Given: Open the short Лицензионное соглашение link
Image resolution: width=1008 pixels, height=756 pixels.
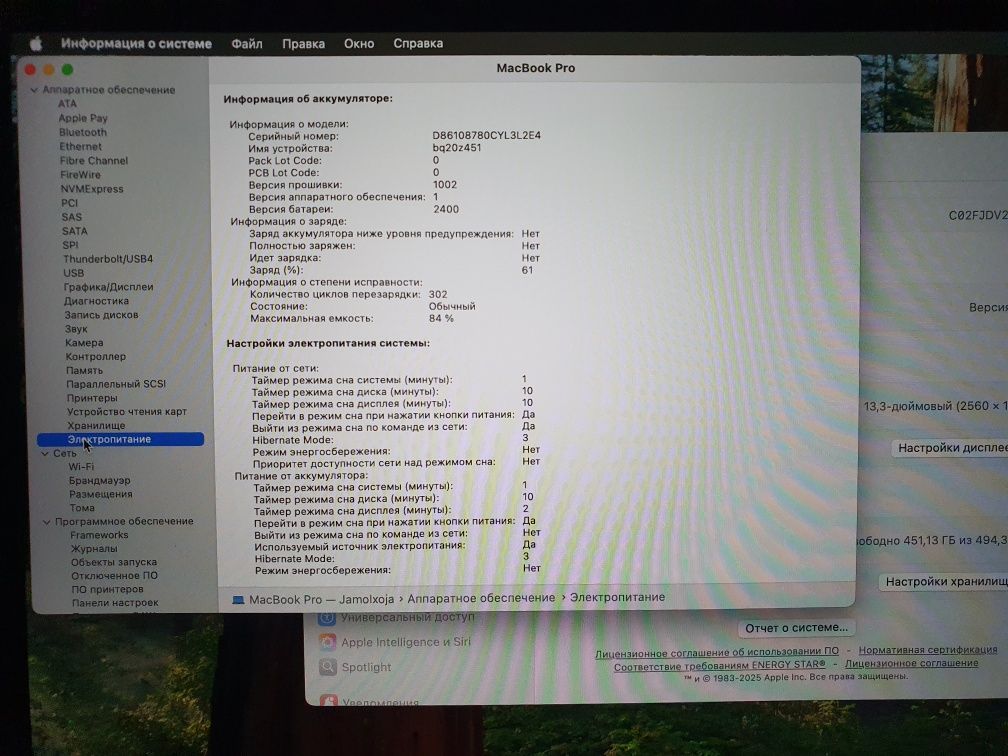Looking at the screenshot, I should tap(912, 663).
